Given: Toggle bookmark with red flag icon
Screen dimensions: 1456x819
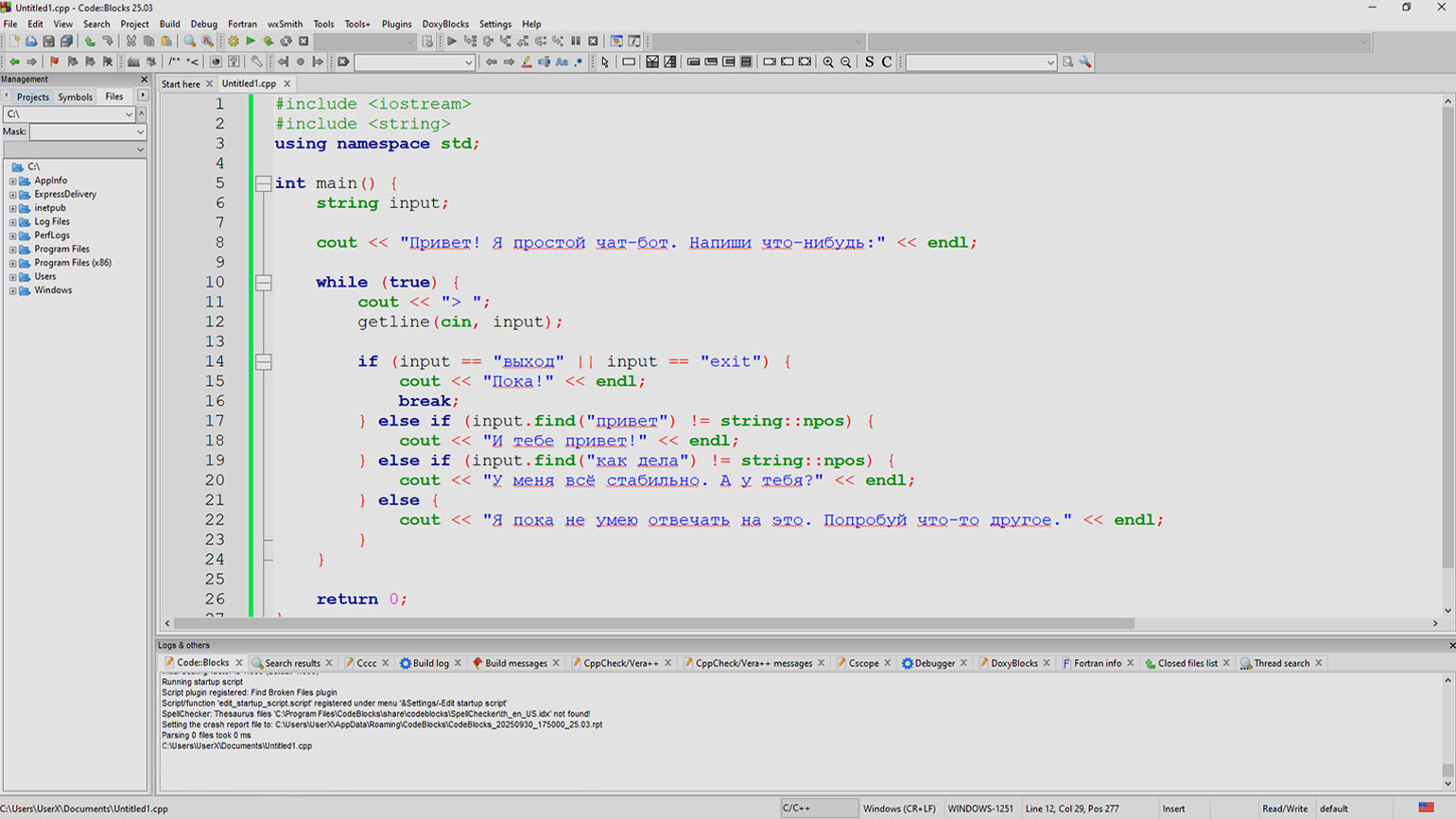Looking at the screenshot, I should point(54,62).
